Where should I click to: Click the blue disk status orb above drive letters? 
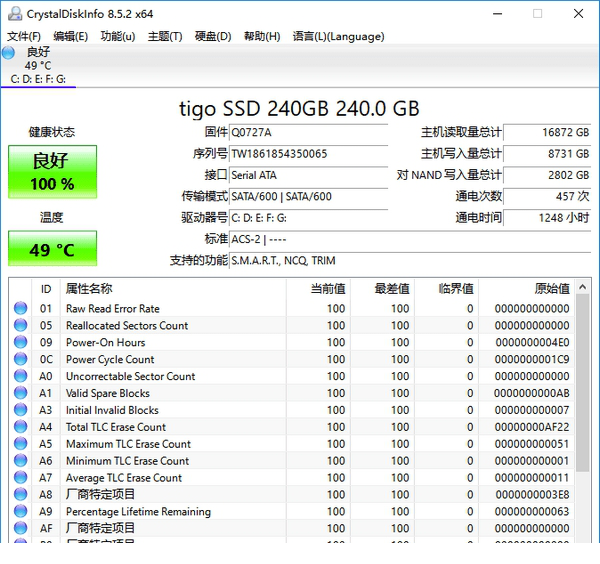[9, 52]
